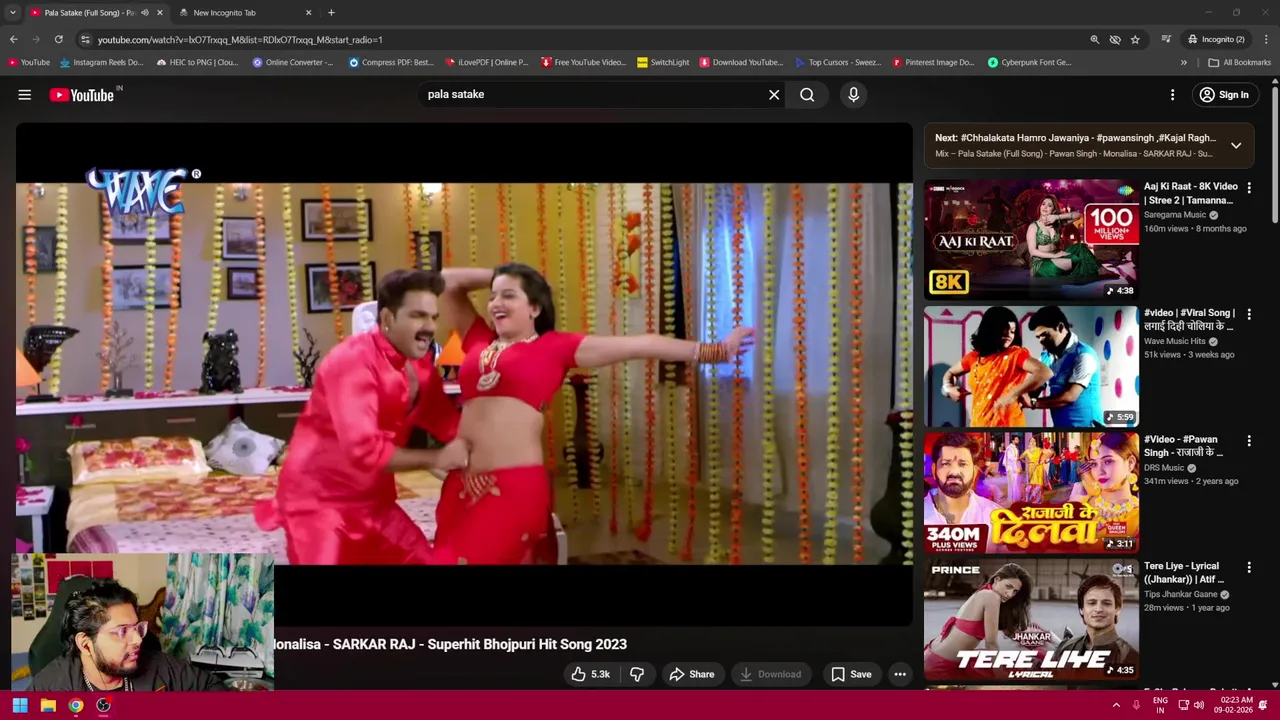Open media control in browser toolbar
The image size is (1280, 720).
1166,40
